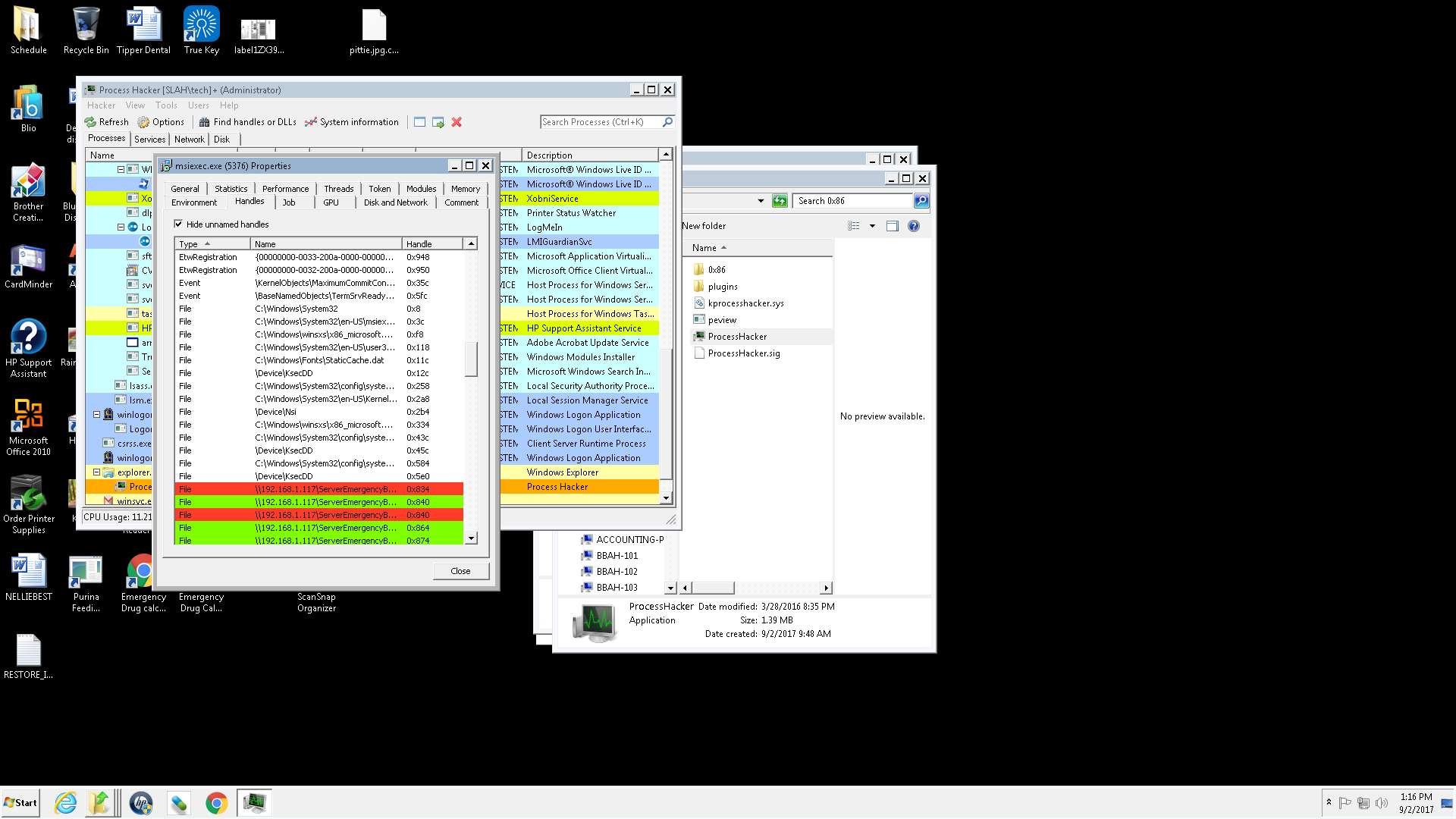Select BBAH-102 computer in network tree
1456x819 pixels.
point(609,572)
